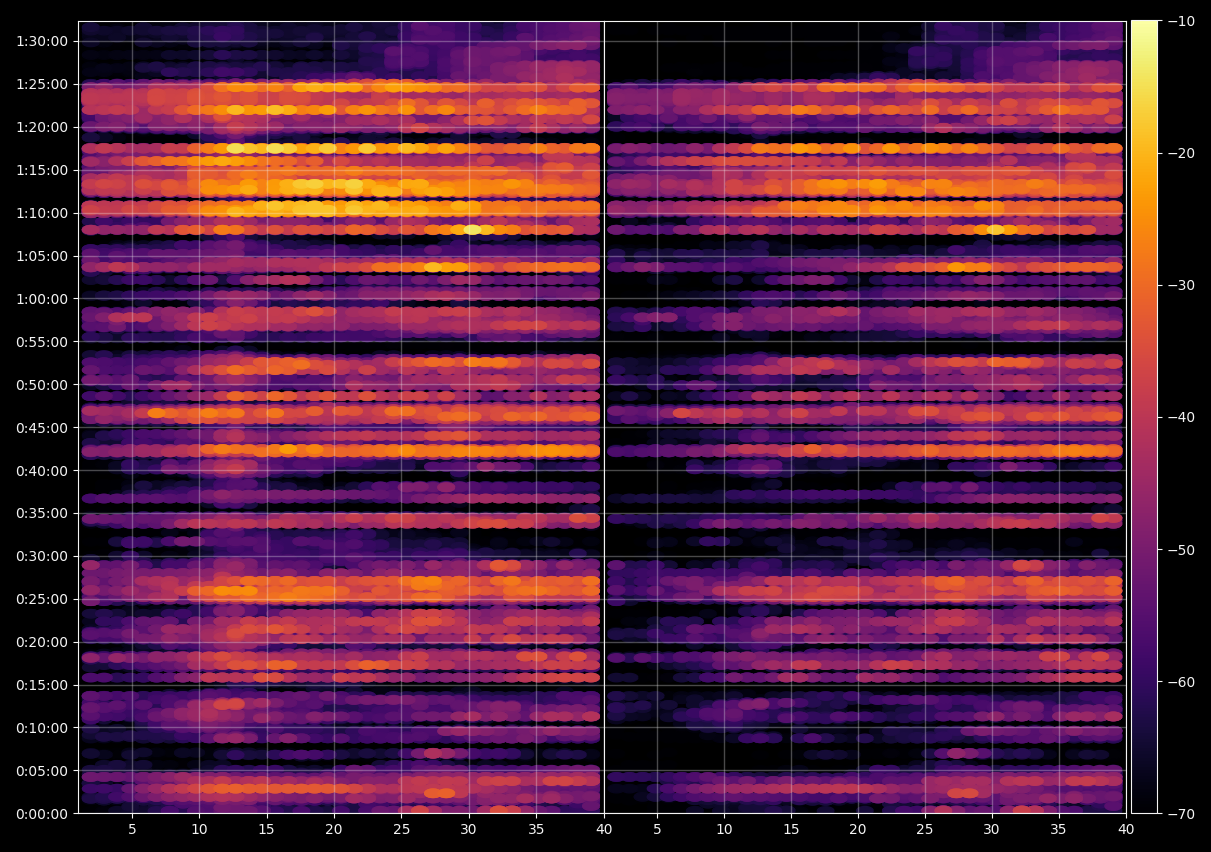Viewport: 1211px width, 852px height.
Task: Click the 1:30:00 time axis label
Action: pos(42,41)
